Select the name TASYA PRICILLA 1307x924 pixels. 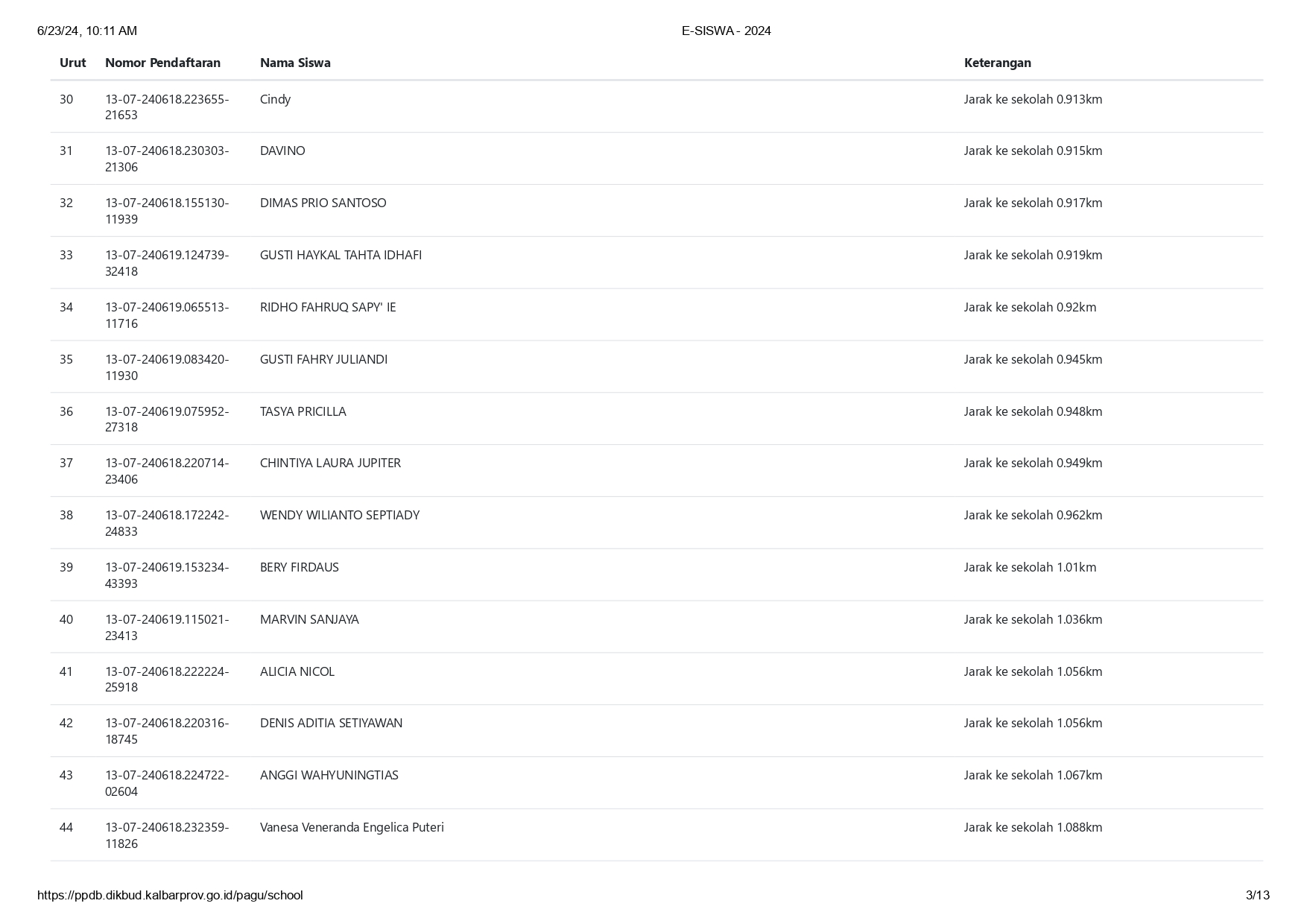coord(303,411)
